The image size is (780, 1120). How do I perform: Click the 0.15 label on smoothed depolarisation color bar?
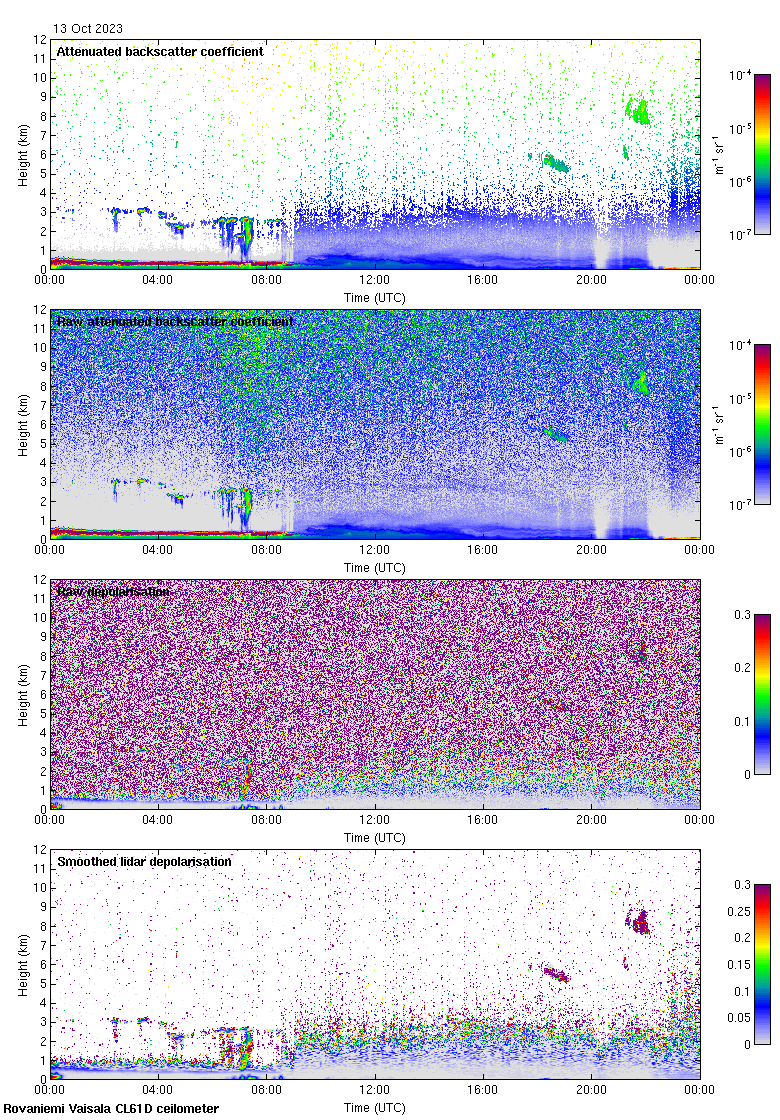(739, 964)
